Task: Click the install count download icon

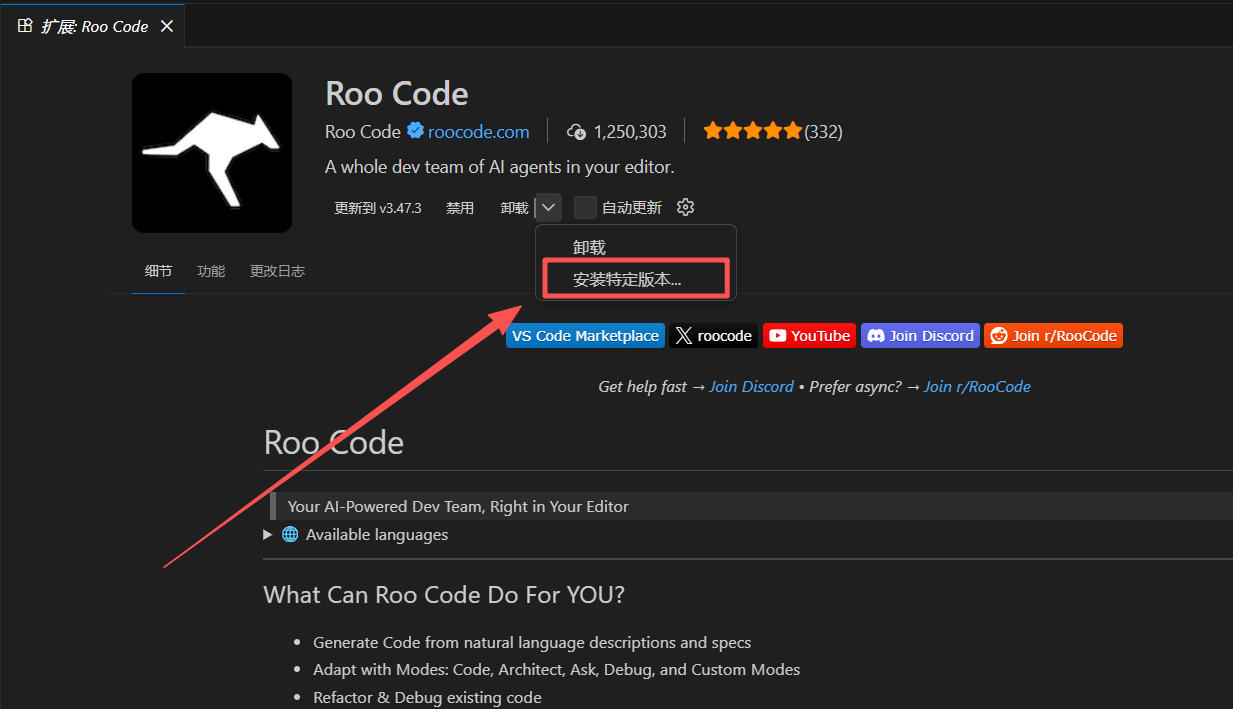Action: coord(576,132)
